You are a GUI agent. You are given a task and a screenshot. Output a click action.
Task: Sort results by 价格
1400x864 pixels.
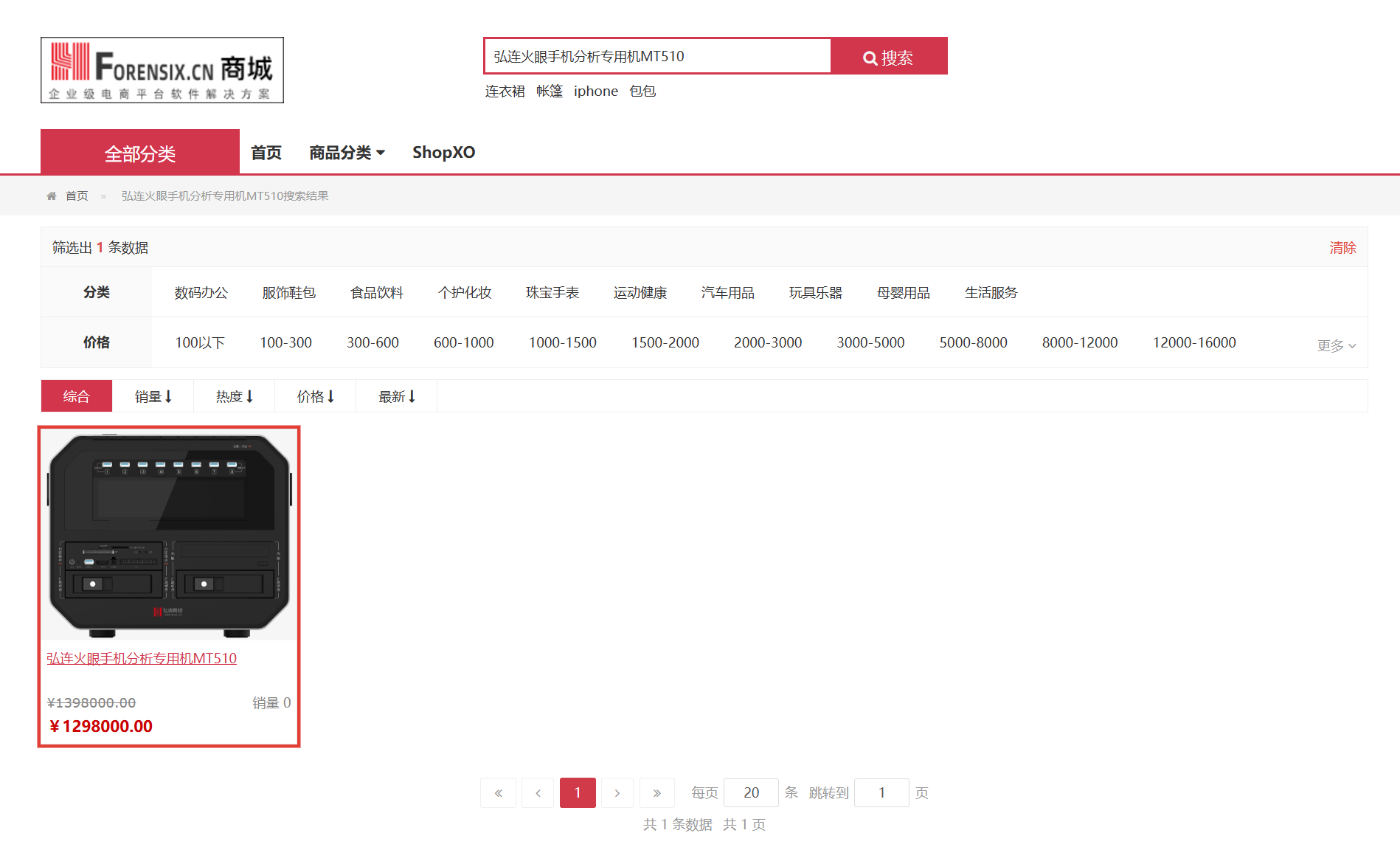click(315, 396)
